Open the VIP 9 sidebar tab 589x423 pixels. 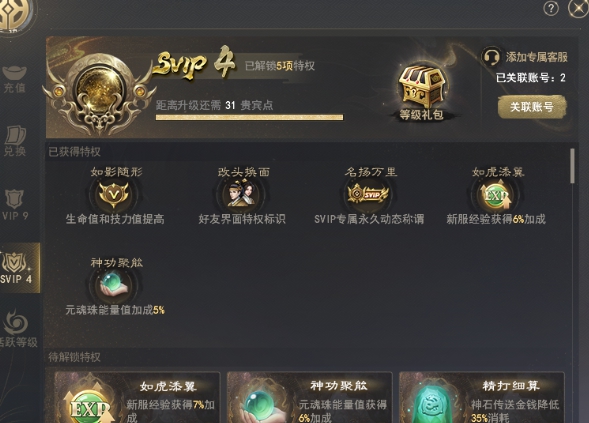click(x=15, y=205)
